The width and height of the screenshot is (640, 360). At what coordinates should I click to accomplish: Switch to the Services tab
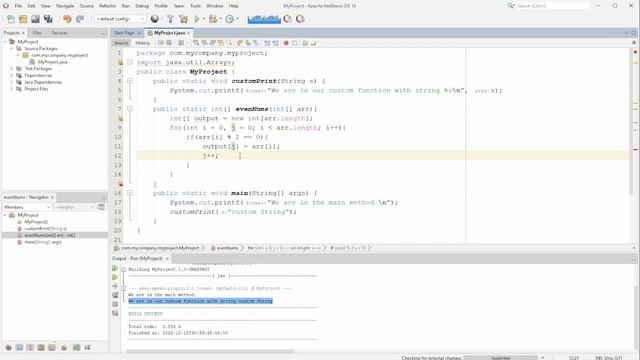pos(60,33)
